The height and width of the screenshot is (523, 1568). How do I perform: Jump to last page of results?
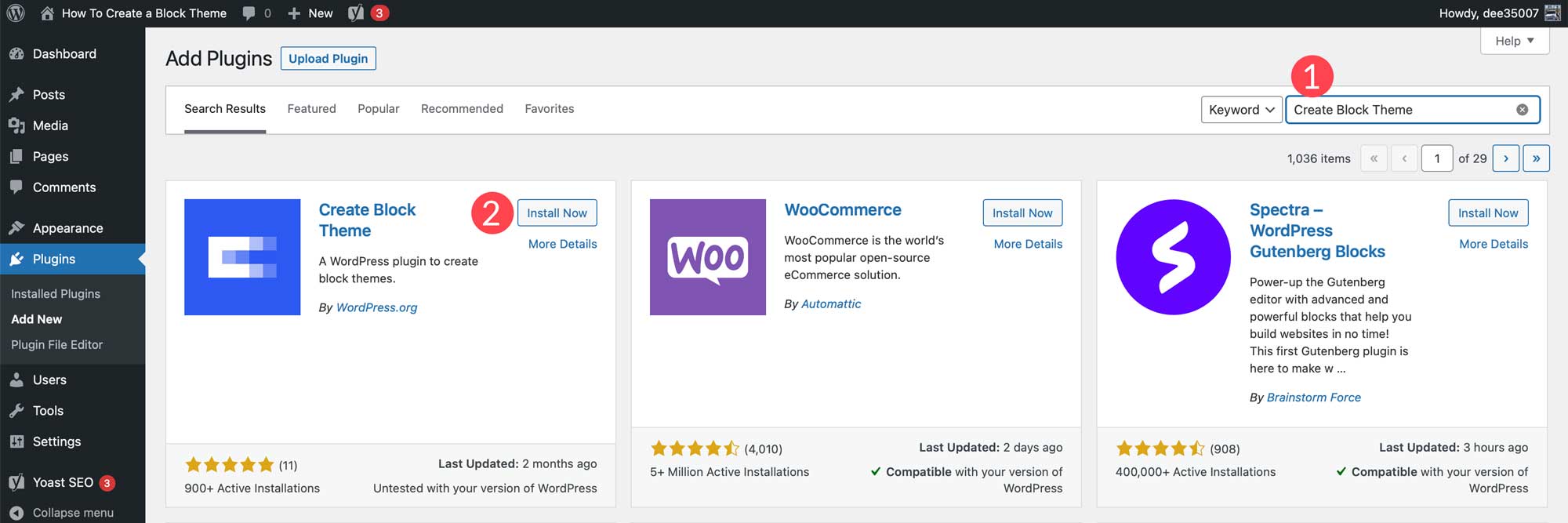[1536, 158]
